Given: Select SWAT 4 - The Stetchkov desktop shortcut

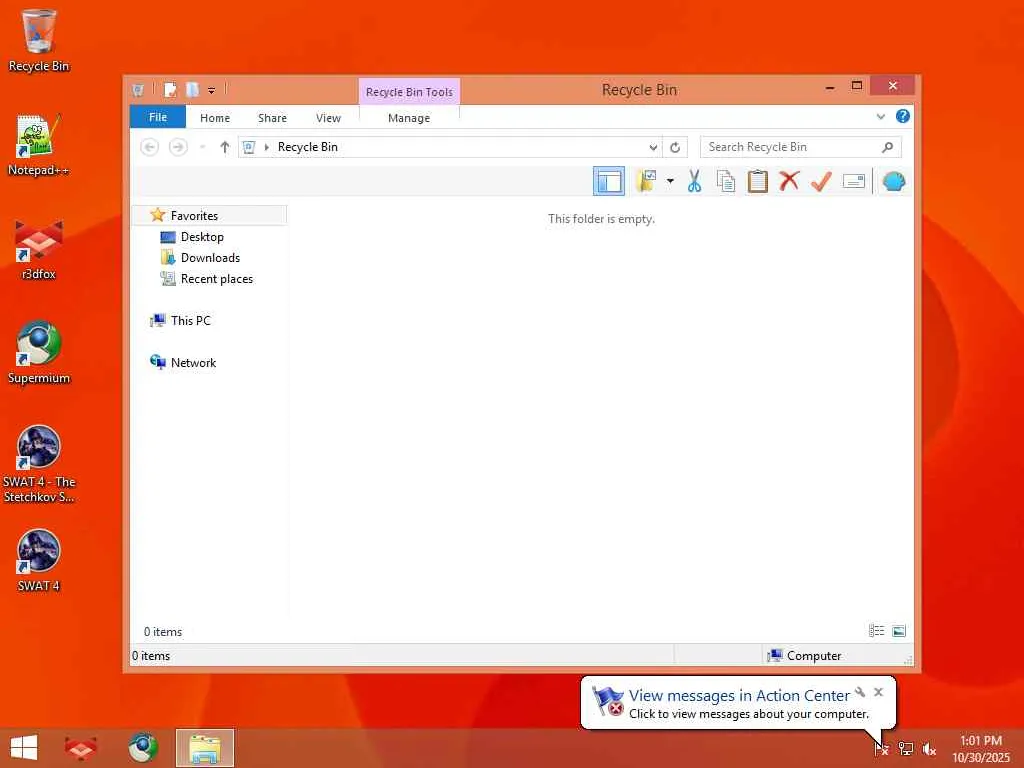Looking at the screenshot, I should coord(39,464).
